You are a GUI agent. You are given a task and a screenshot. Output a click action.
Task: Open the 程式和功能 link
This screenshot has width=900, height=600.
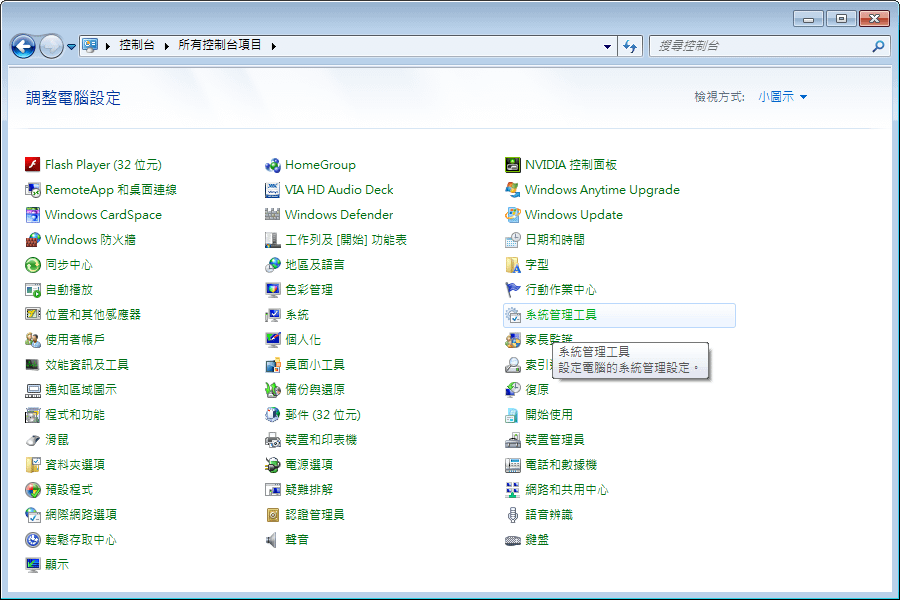coord(75,415)
